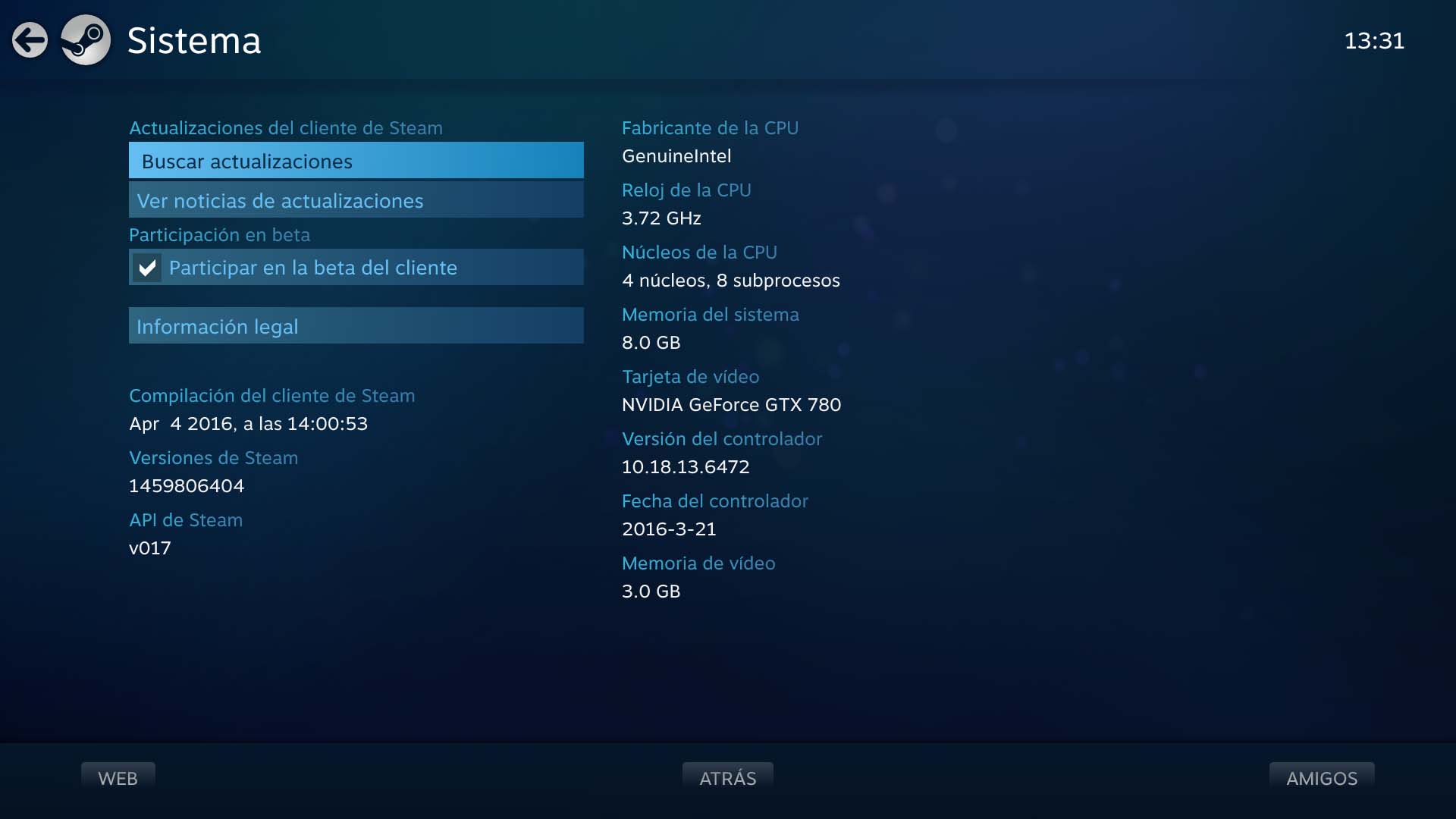The width and height of the screenshot is (1456, 819).
Task: Click the Steam logo icon
Action: pos(86,40)
